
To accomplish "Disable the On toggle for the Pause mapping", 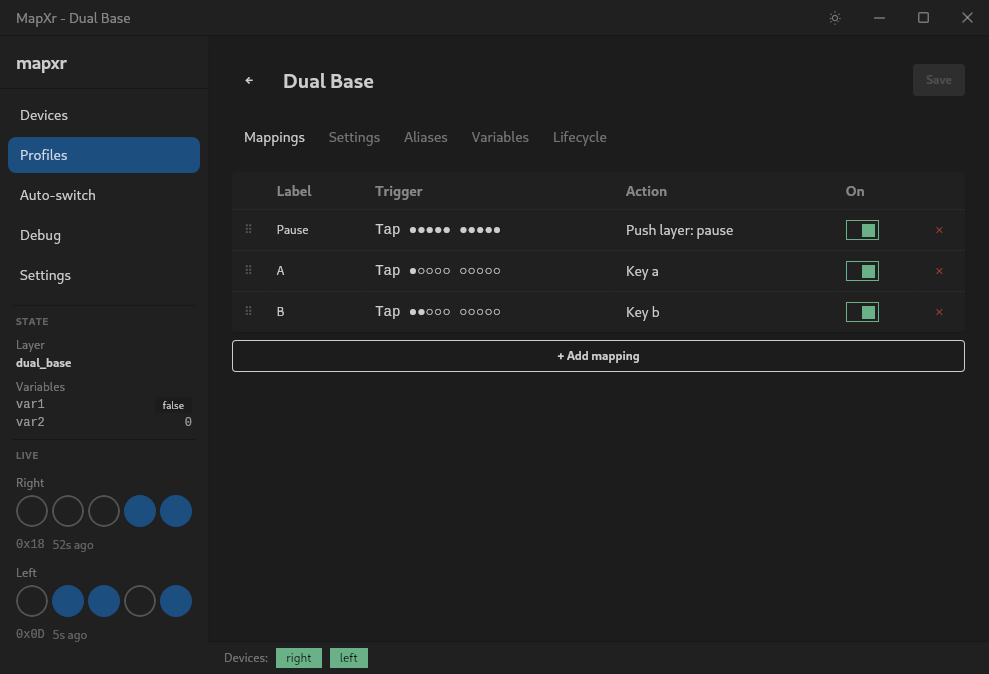I will pyautogui.click(x=862, y=229).
